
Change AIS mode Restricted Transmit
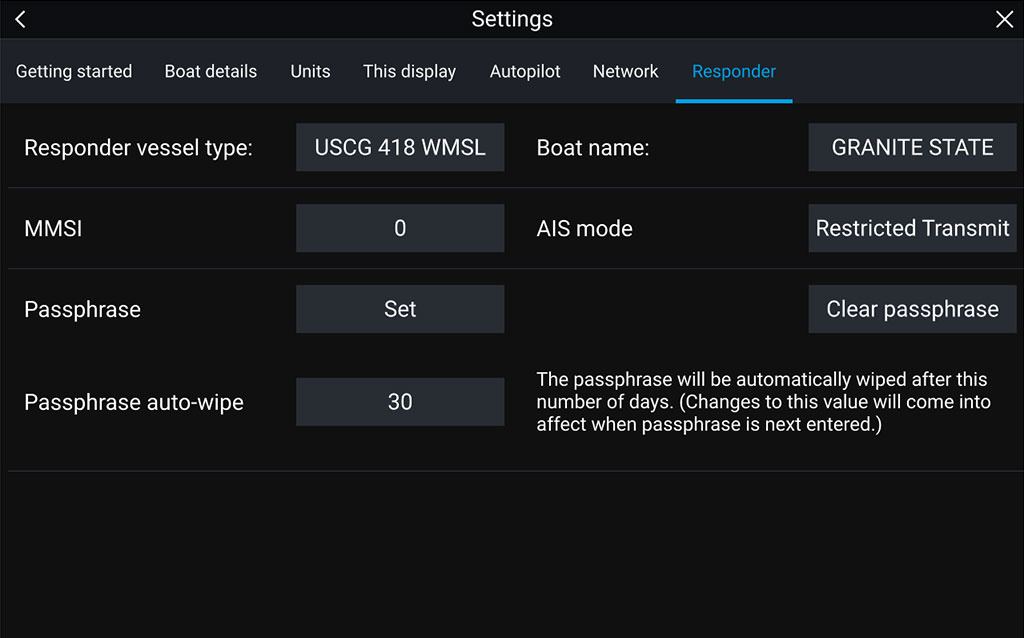click(x=912, y=228)
